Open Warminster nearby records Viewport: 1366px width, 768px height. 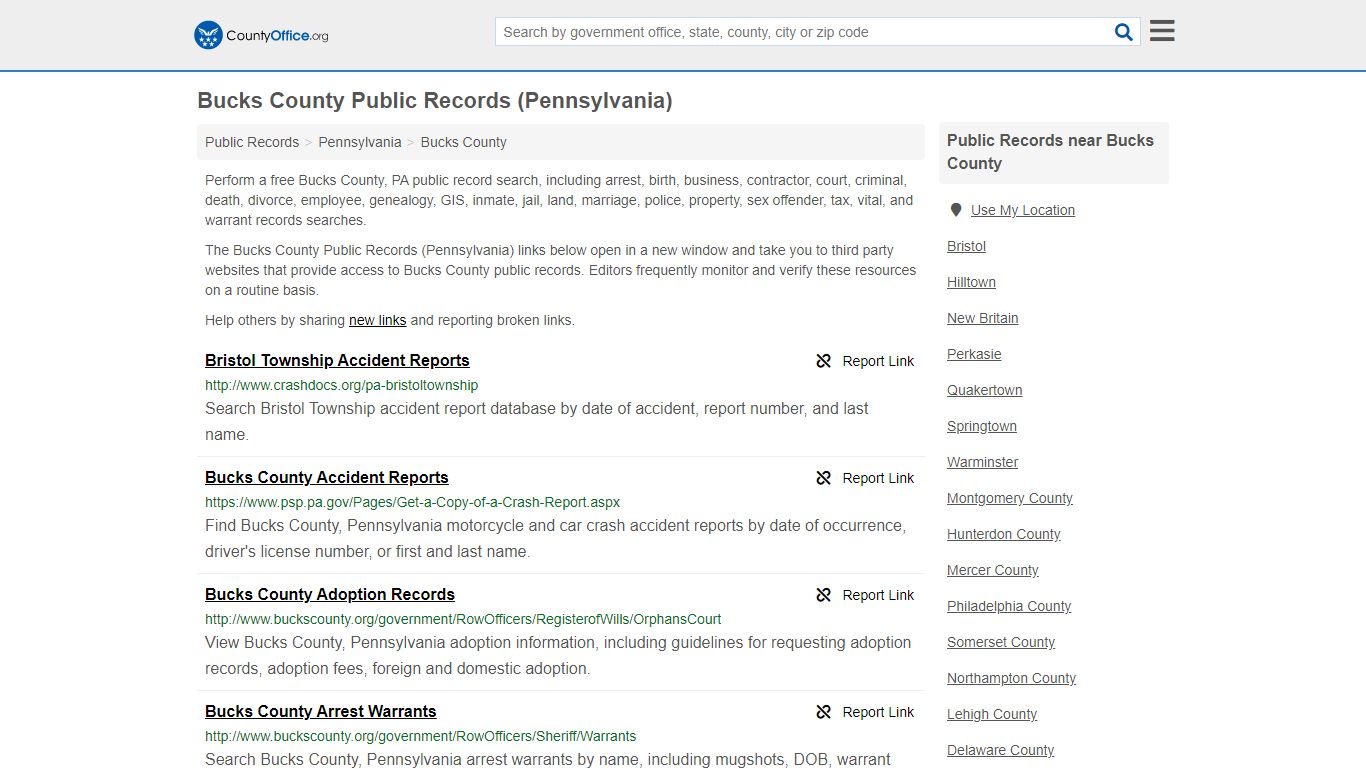tap(982, 462)
